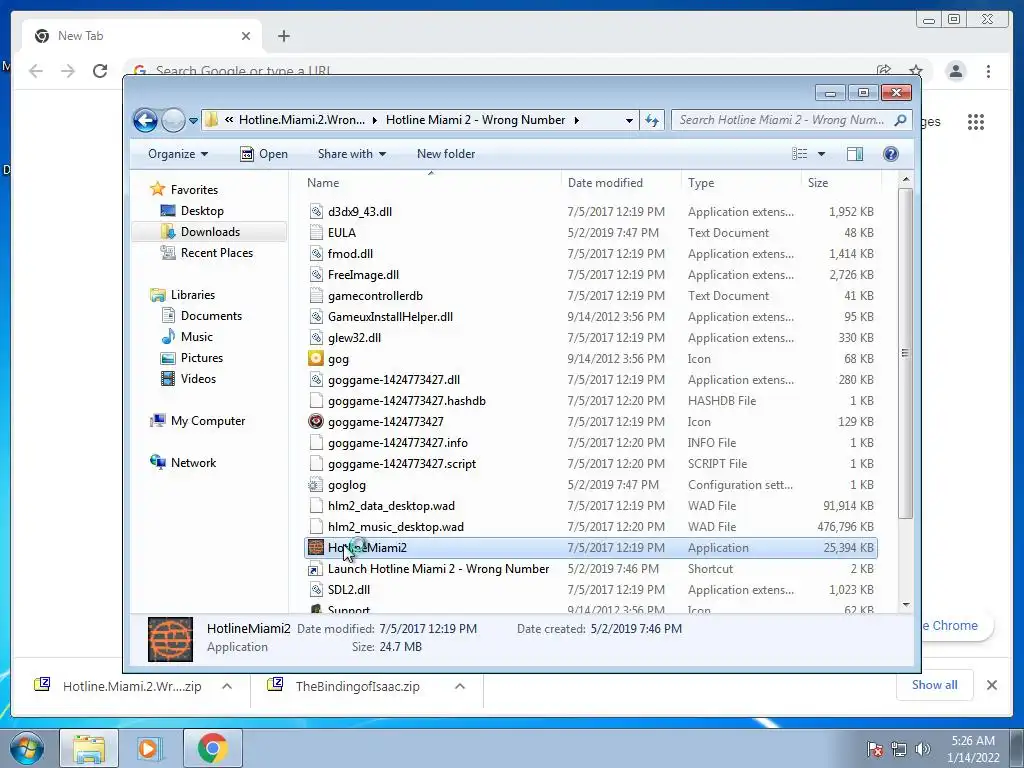
Task: Expand the view options dropdown arrow
Action: [822, 154]
